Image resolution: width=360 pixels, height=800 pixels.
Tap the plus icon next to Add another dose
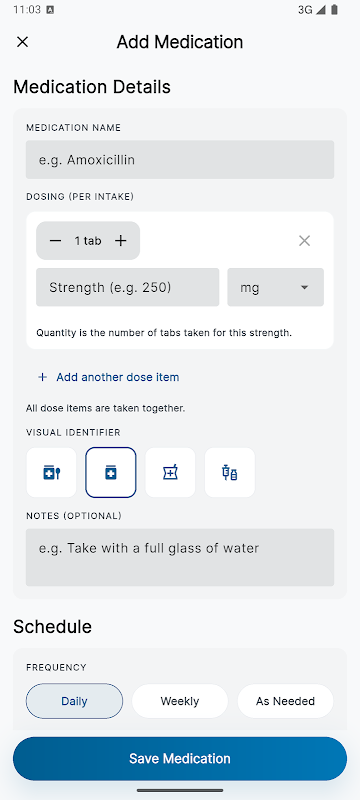[x=43, y=377]
